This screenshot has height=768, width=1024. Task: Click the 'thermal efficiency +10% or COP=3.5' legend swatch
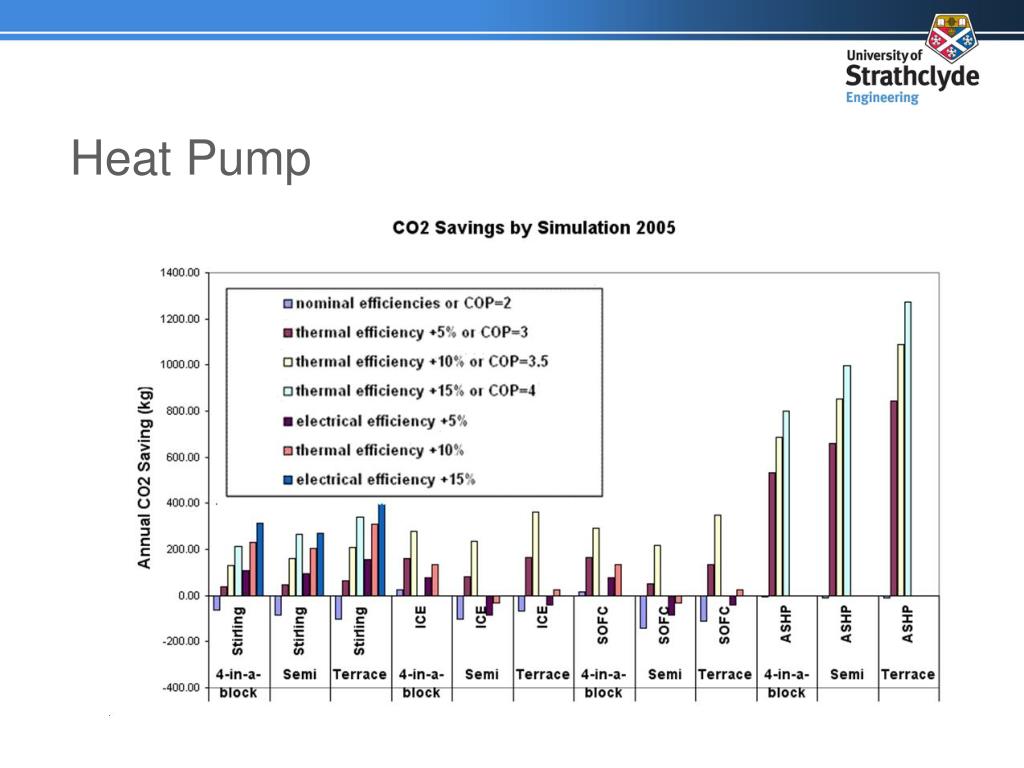coord(288,362)
